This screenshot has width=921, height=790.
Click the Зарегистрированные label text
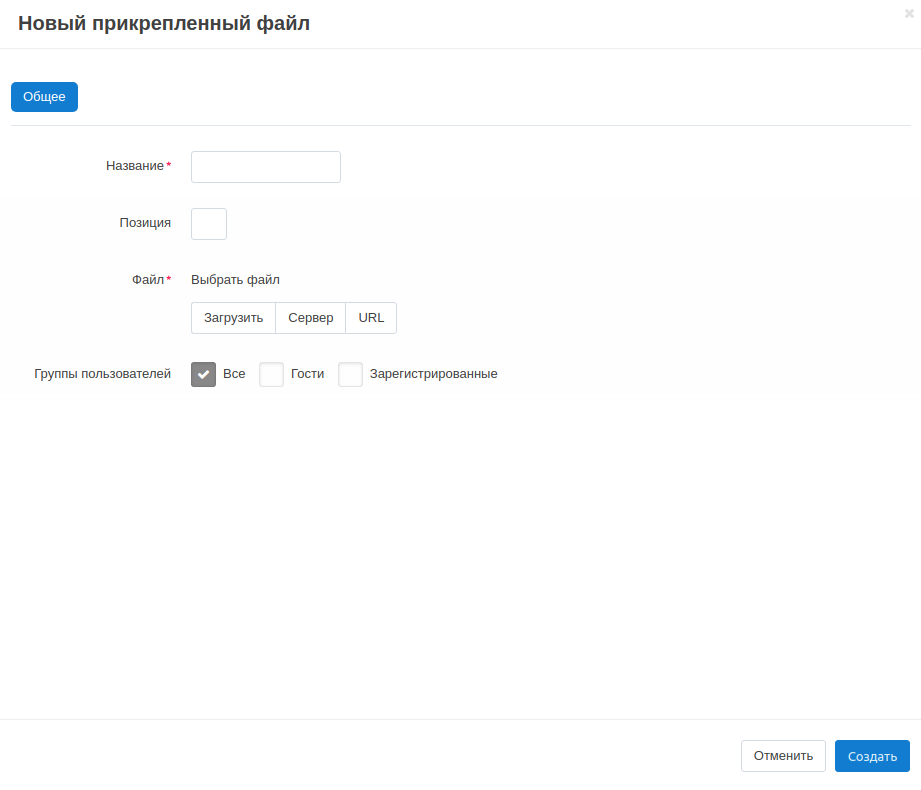click(x=433, y=374)
